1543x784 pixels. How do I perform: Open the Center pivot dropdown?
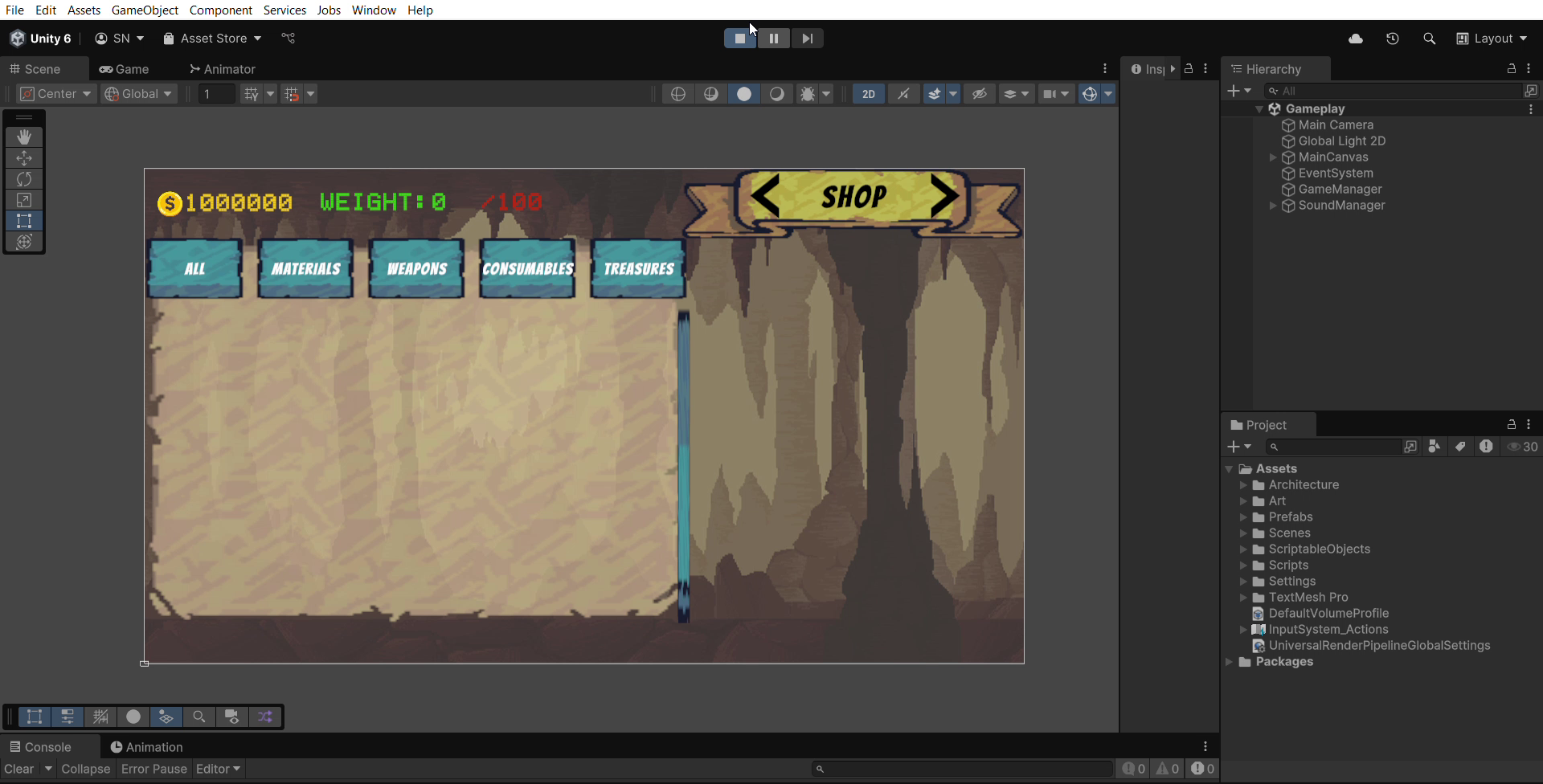click(56, 94)
